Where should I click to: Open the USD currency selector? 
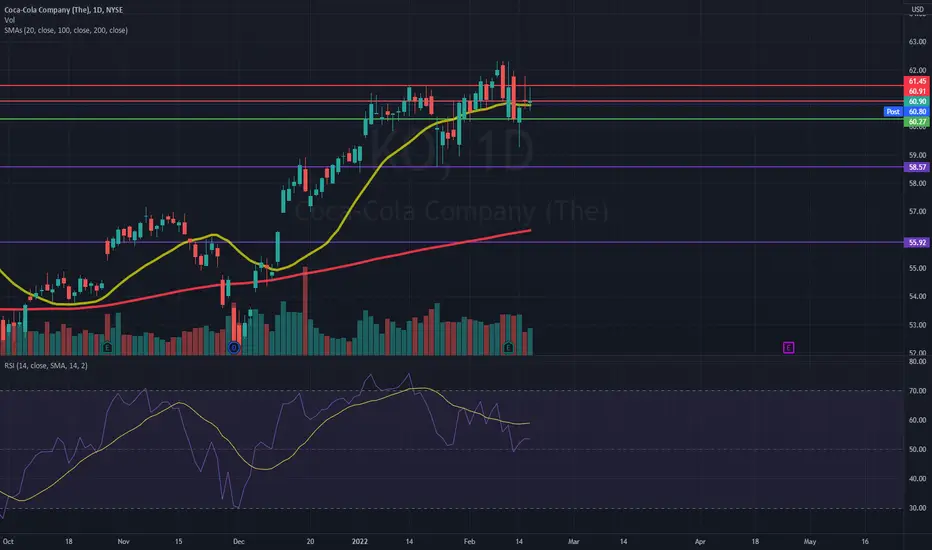pos(918,10)
